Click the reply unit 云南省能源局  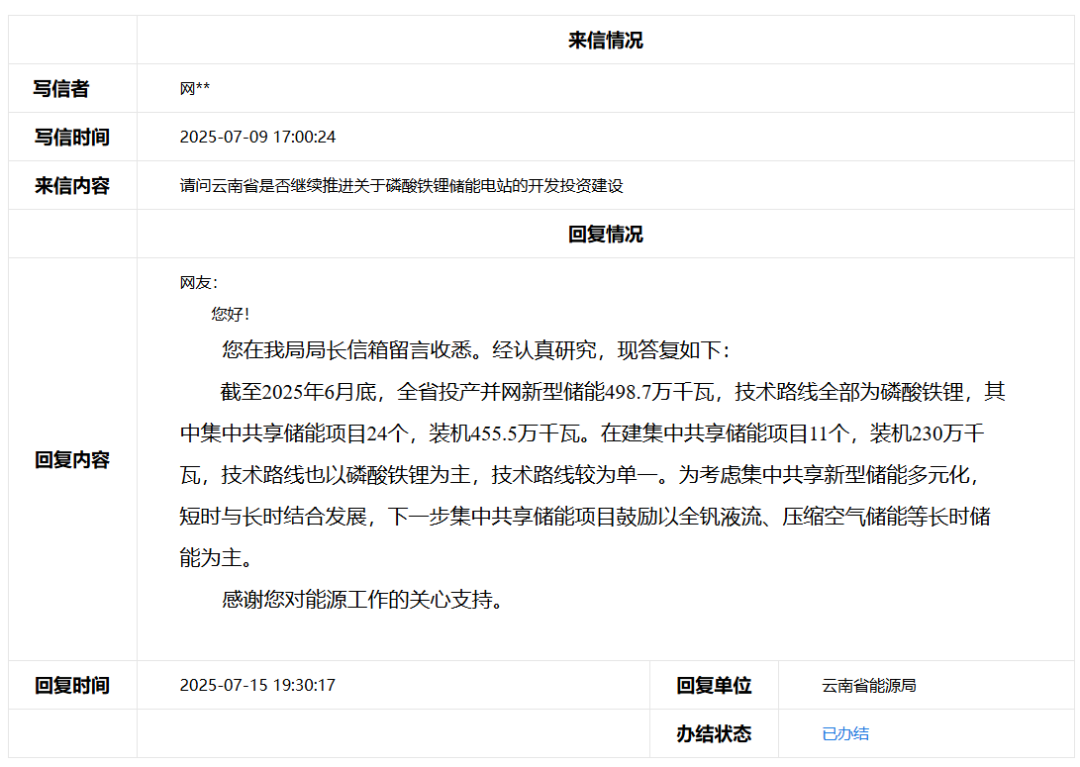869,686
